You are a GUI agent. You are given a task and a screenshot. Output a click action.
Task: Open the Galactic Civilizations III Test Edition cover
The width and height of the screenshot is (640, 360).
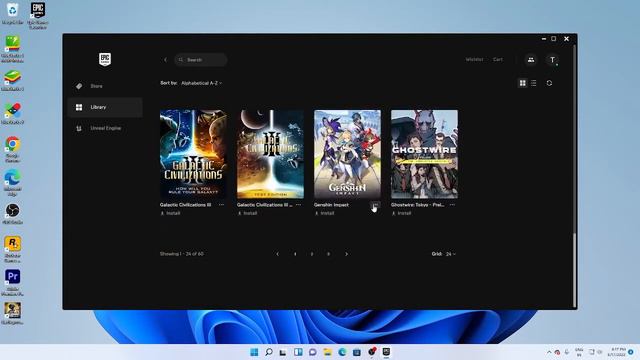coord(270,154)
